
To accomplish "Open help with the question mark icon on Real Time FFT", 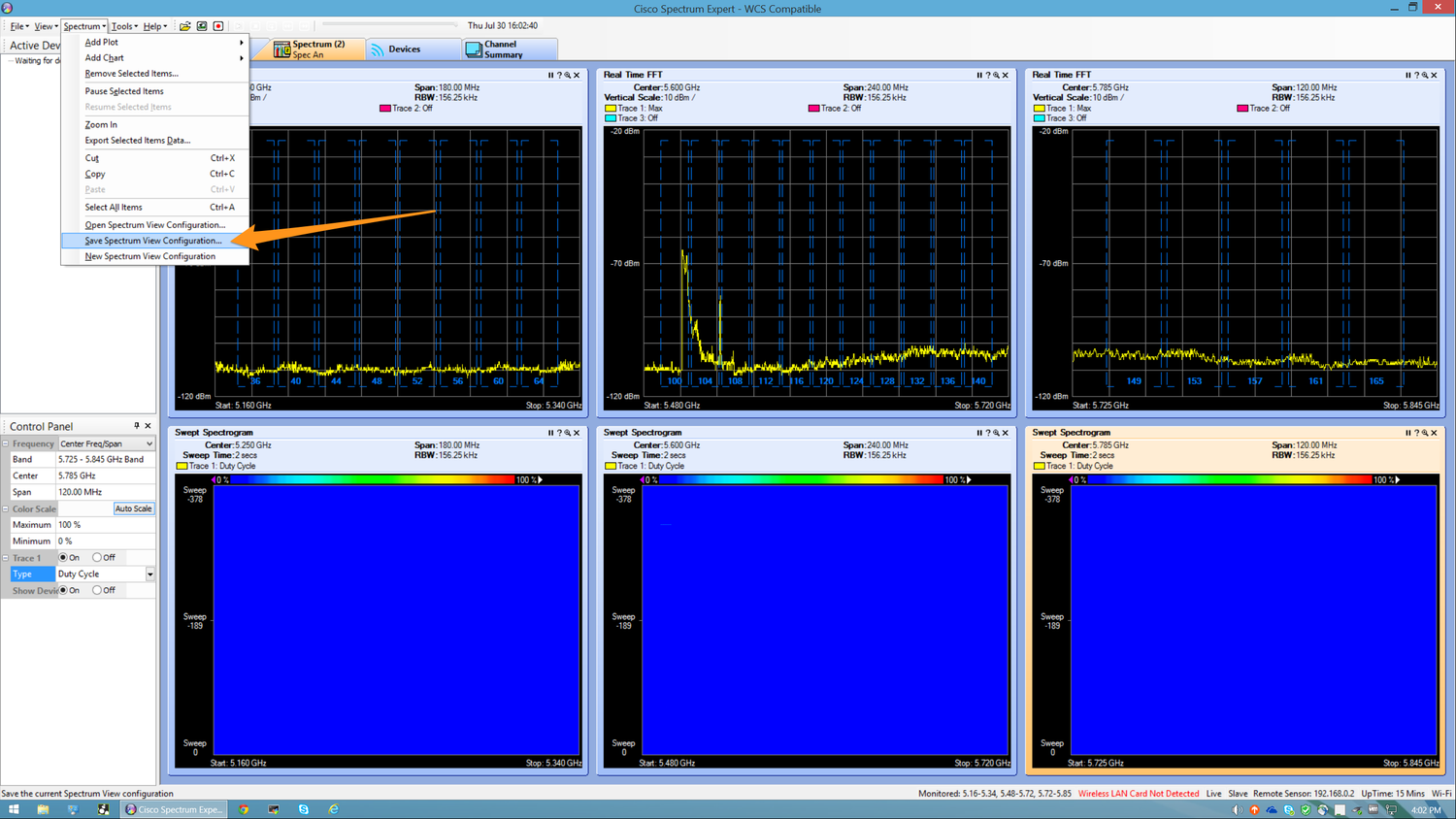I will pos(989,75).
